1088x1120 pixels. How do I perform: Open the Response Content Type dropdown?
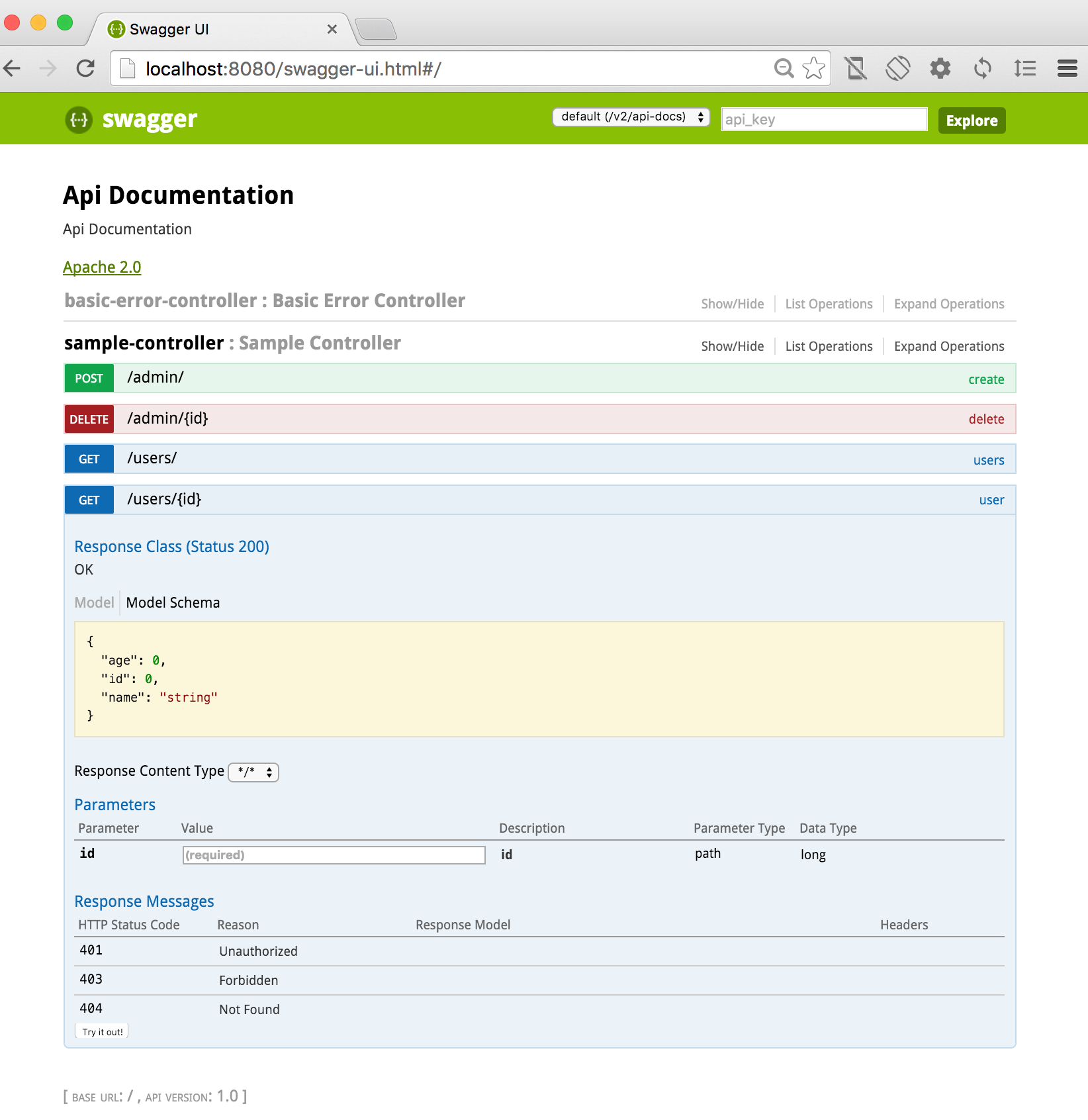253,772
